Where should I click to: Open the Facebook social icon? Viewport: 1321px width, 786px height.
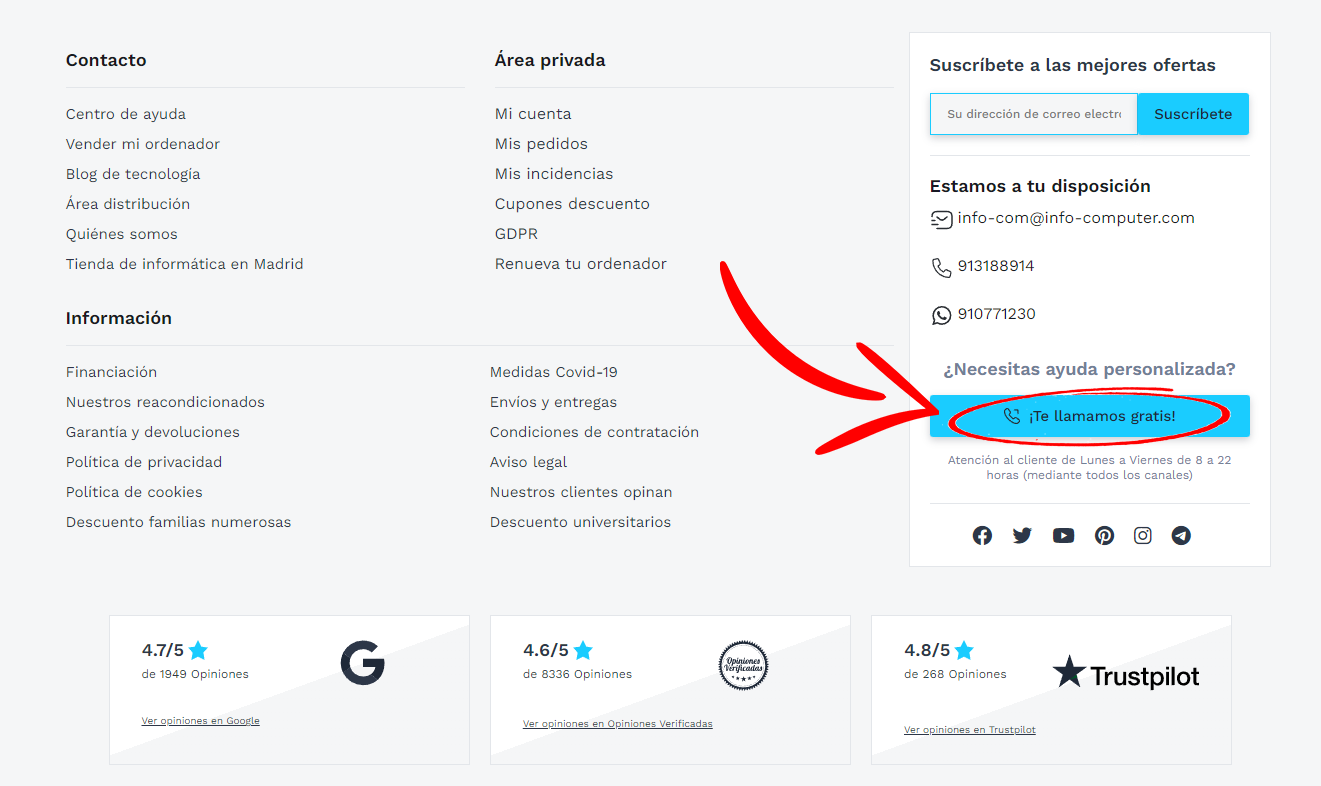point(982,536)
